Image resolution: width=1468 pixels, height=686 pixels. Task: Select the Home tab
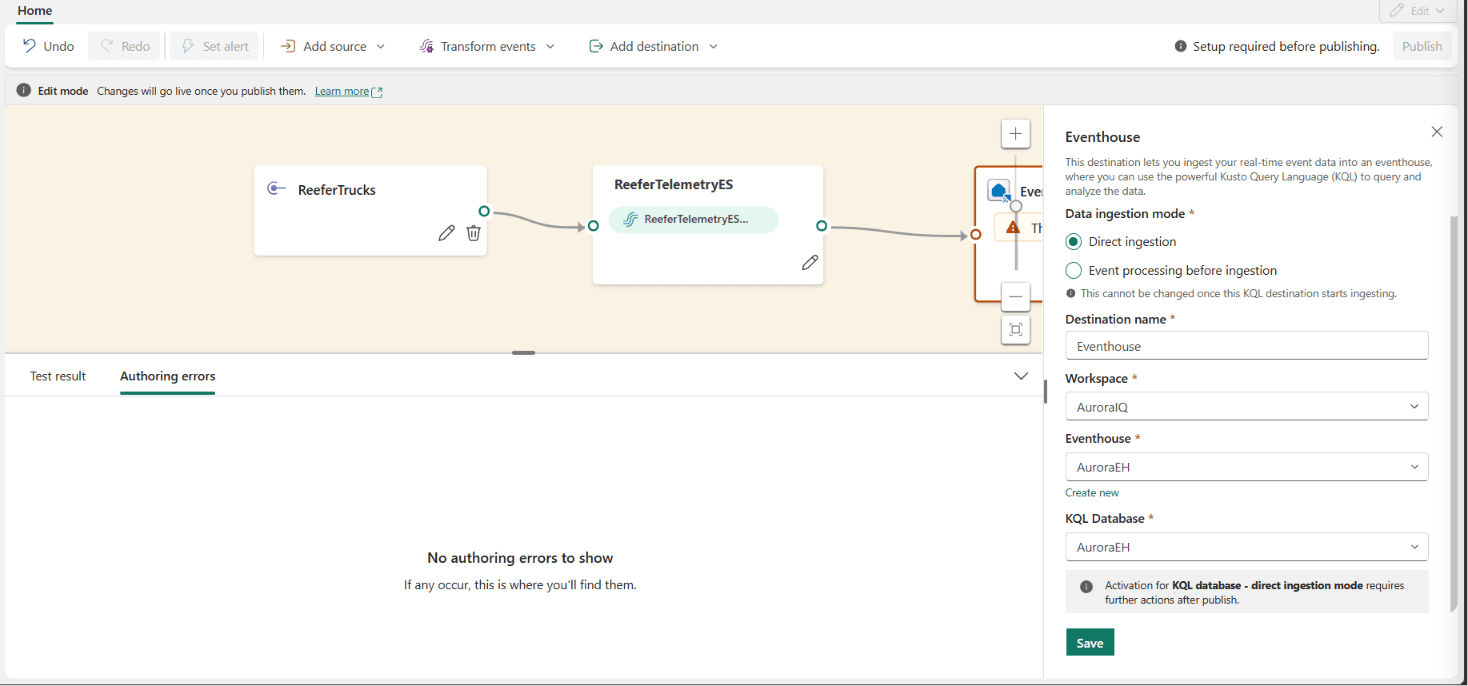pos(35,11)
